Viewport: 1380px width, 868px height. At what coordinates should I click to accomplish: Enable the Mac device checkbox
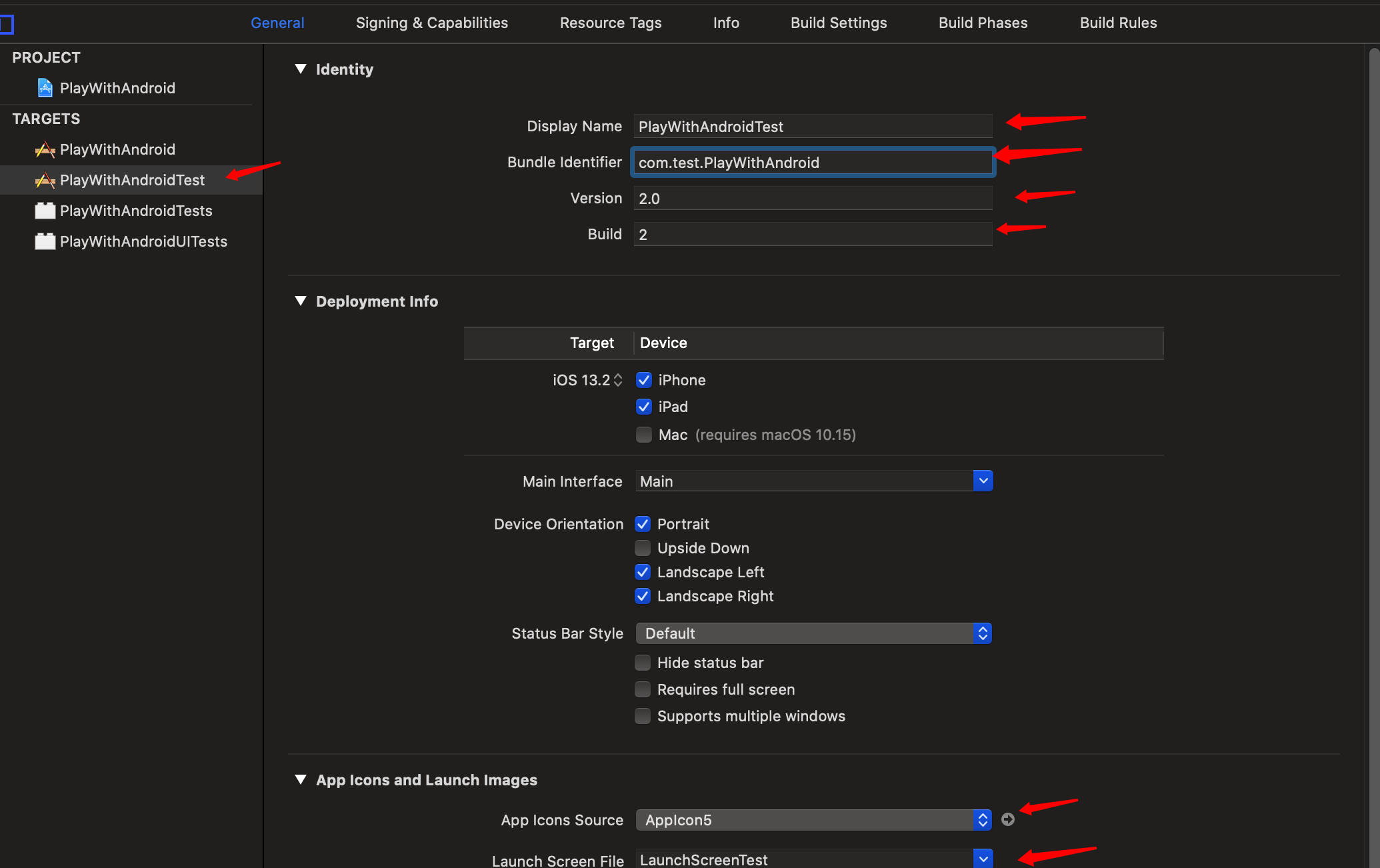[x=643, y=435]
